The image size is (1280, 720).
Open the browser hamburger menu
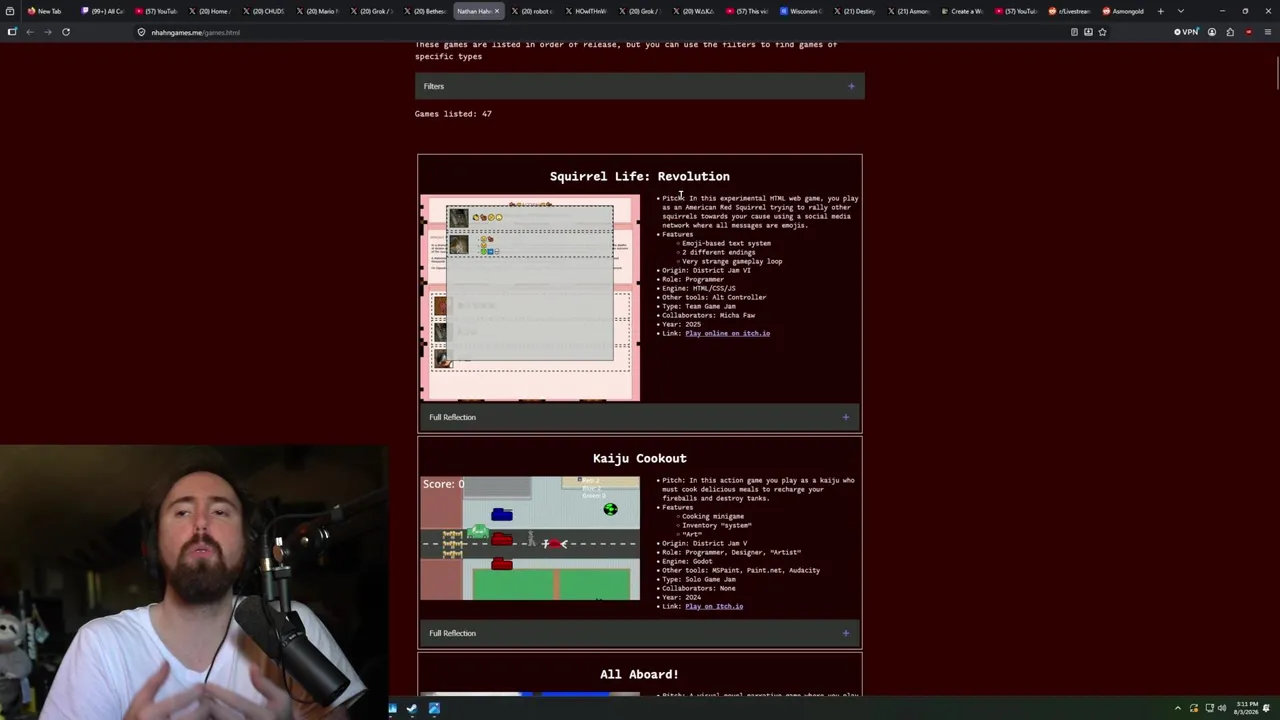coord(1267,32)
